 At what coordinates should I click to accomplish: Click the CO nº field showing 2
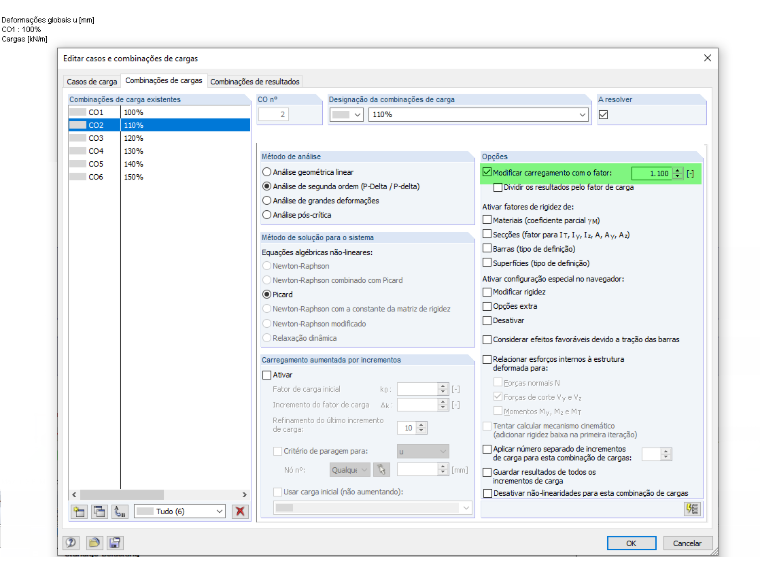pos(273,114)
